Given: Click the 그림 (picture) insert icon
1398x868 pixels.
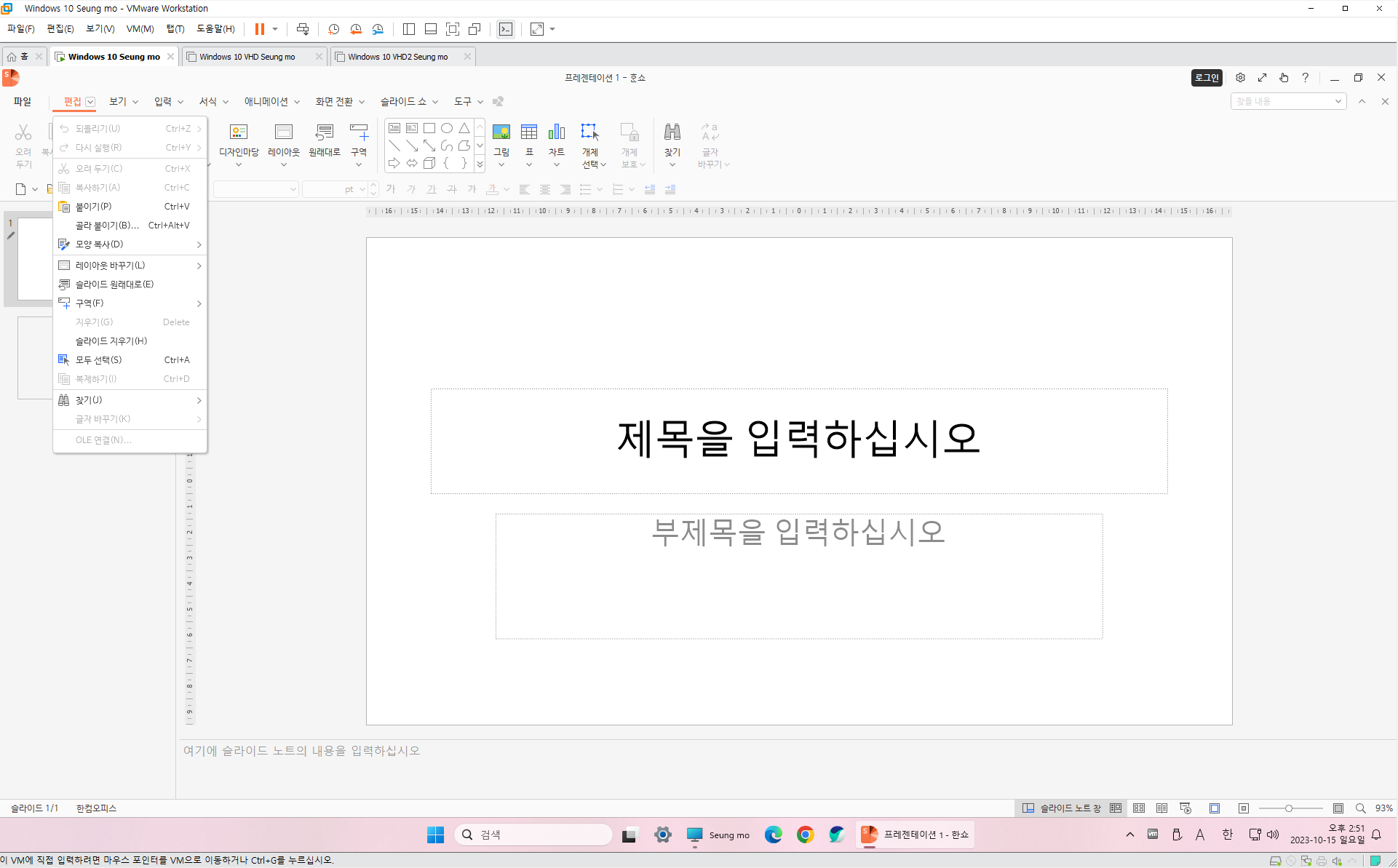Looking at the screenshot, I should pos(501,132).
